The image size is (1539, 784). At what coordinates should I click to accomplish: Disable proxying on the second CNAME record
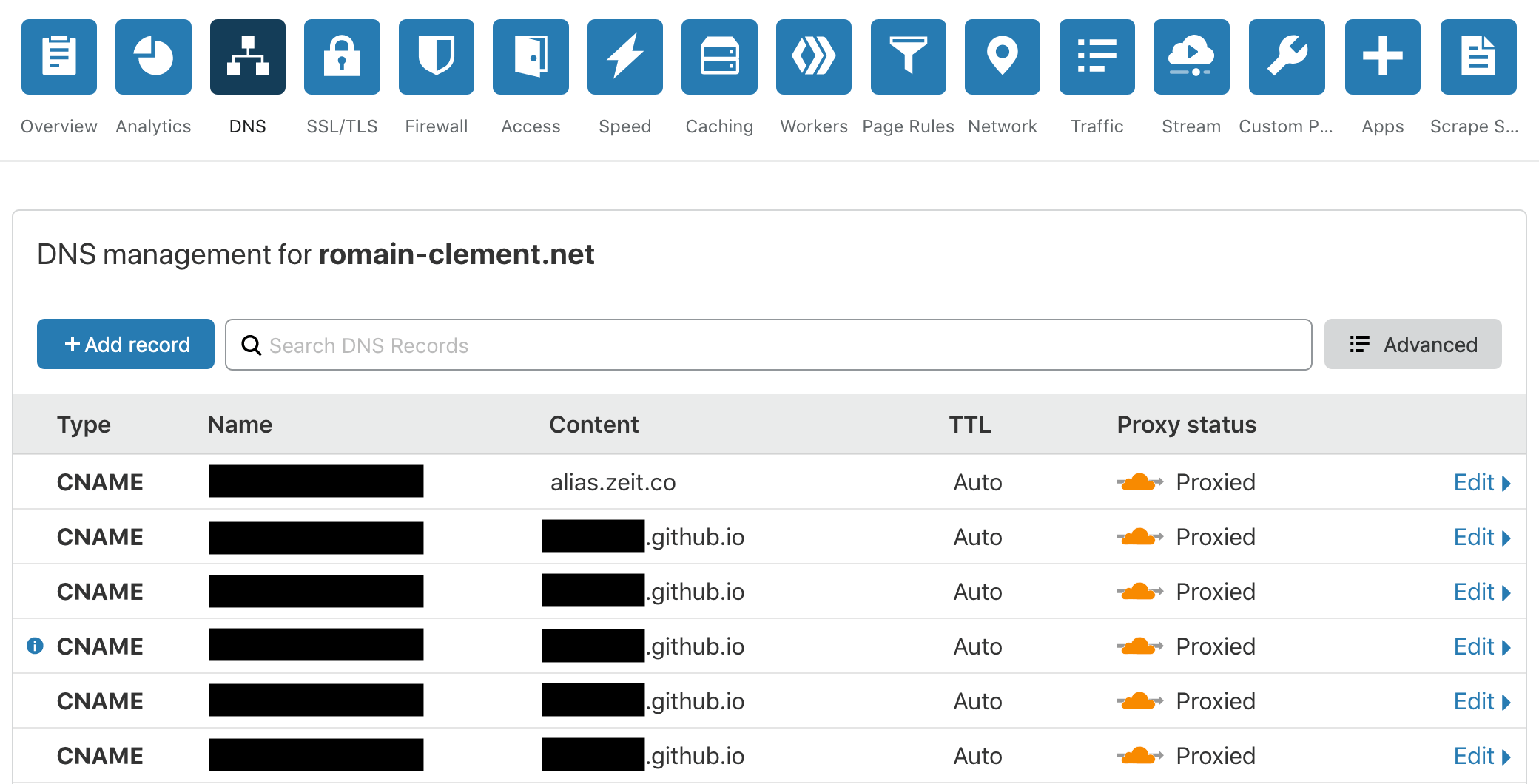(1137, 536)
